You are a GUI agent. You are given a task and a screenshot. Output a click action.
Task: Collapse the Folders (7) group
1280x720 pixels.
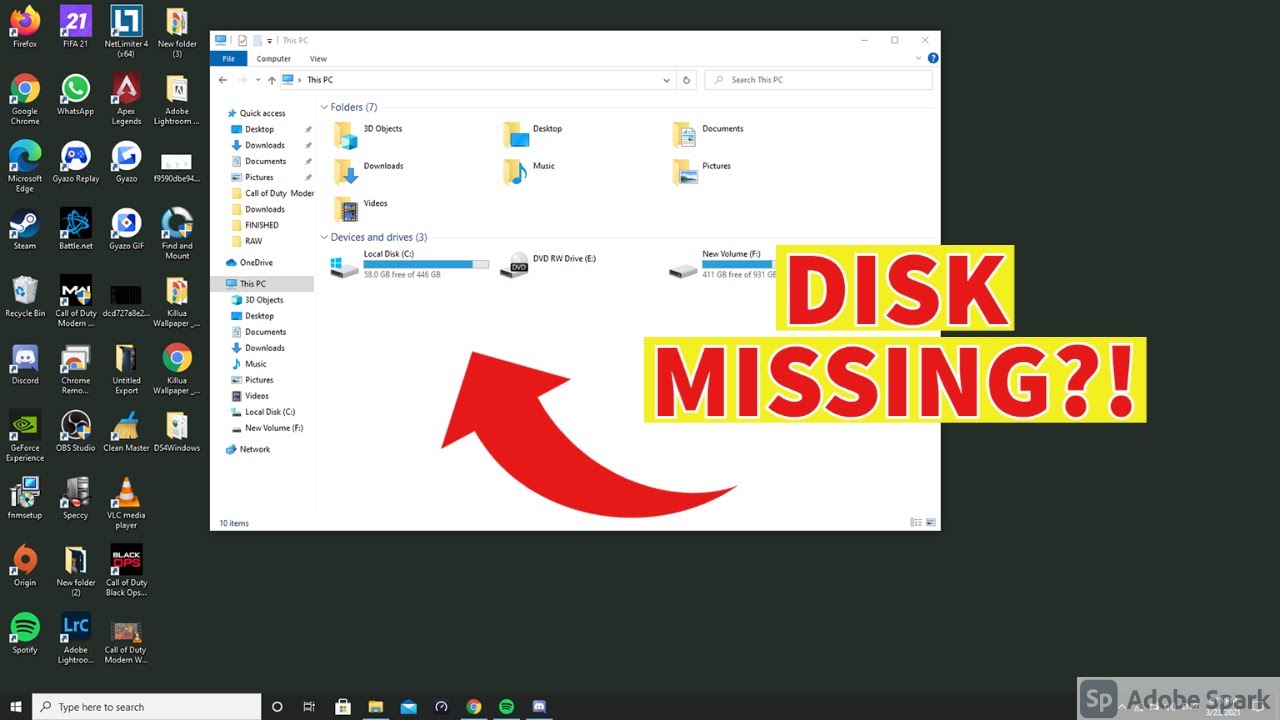pyautogui.click(x=324, y=107)
